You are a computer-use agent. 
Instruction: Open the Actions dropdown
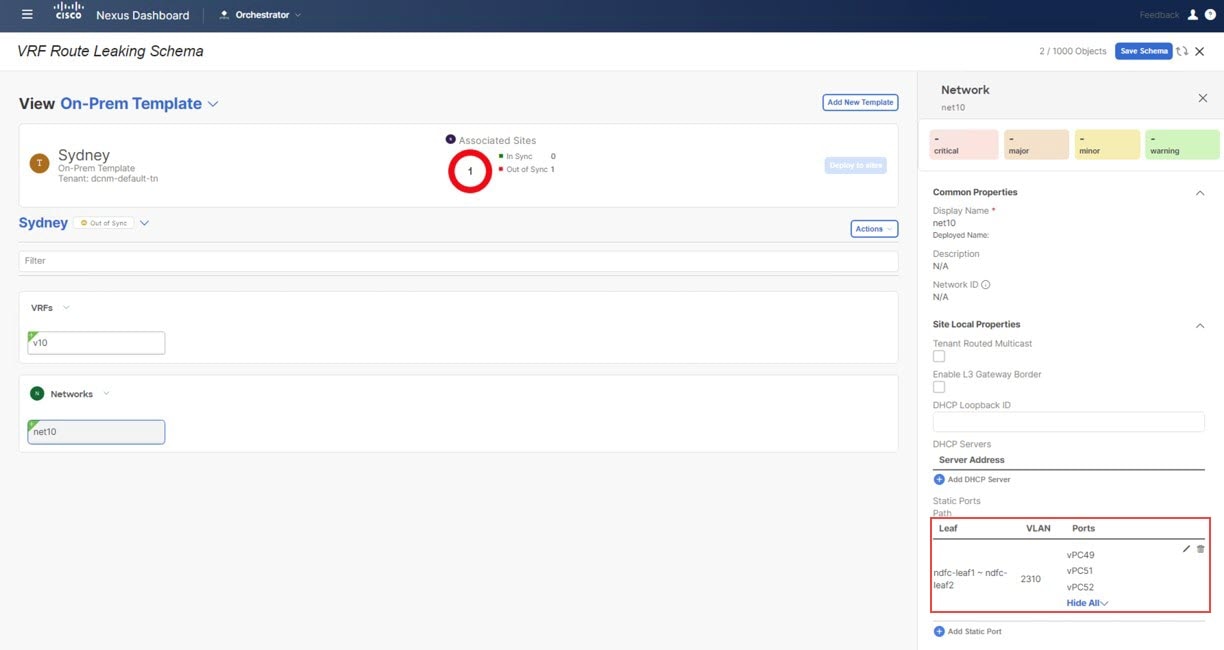(x=874, y=229)
